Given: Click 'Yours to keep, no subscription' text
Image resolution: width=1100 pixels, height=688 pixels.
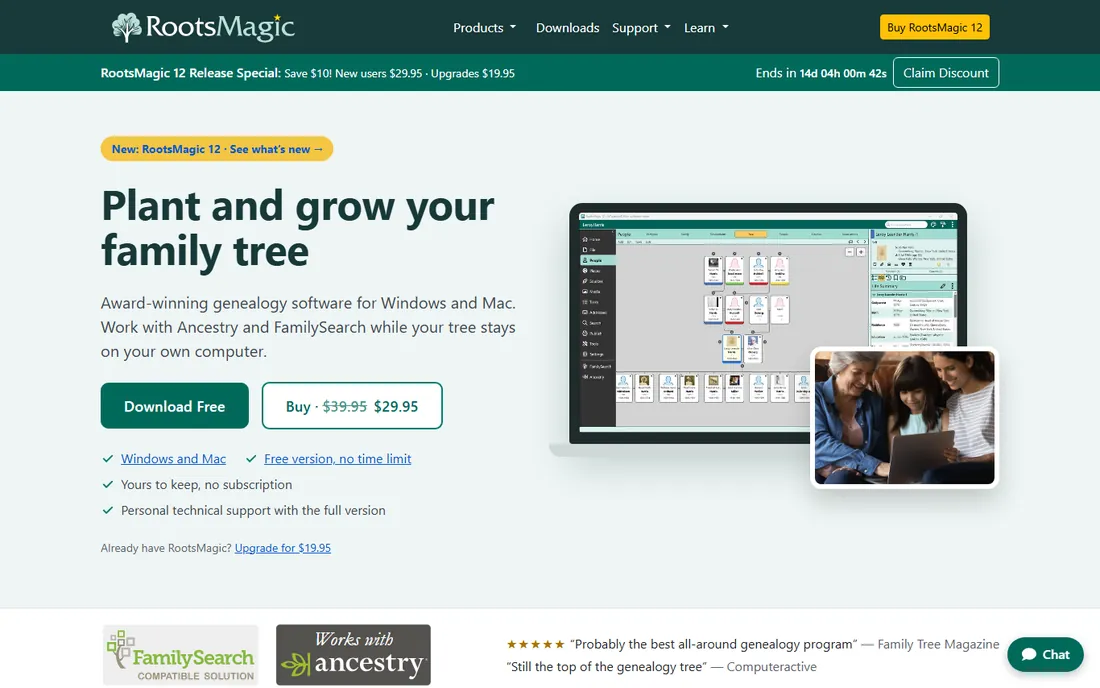Looking at the screenshot, I should [x=206, y=485].
